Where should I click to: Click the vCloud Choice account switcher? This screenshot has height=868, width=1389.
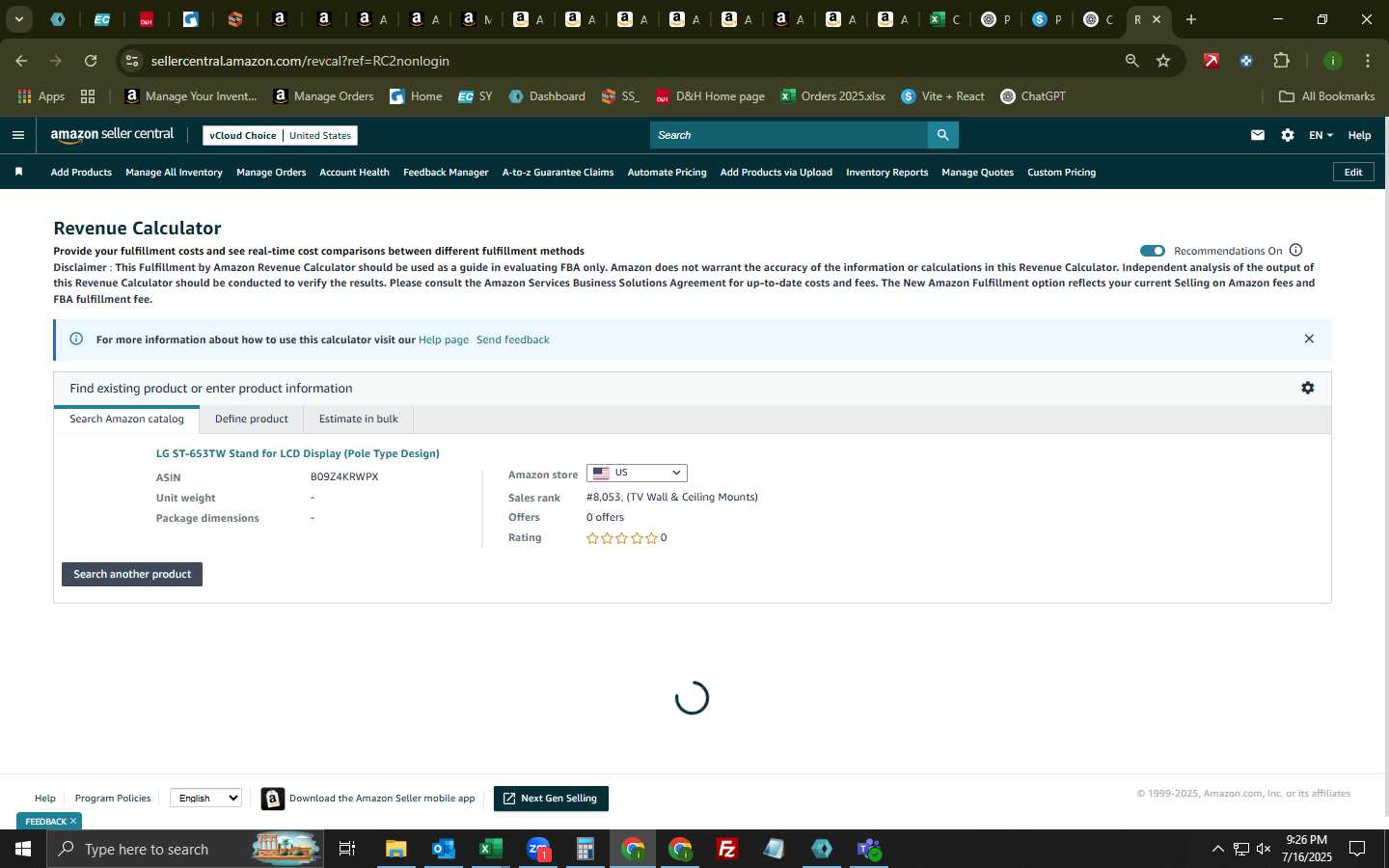pos(280,135)
